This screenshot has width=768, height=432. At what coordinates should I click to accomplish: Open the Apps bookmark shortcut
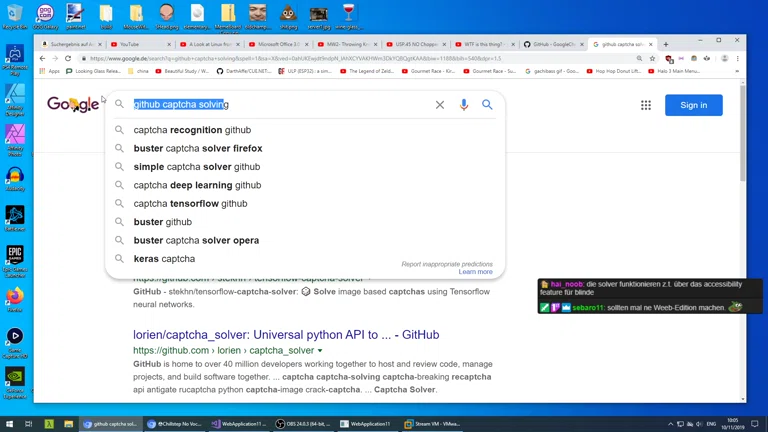coord(49,71)
